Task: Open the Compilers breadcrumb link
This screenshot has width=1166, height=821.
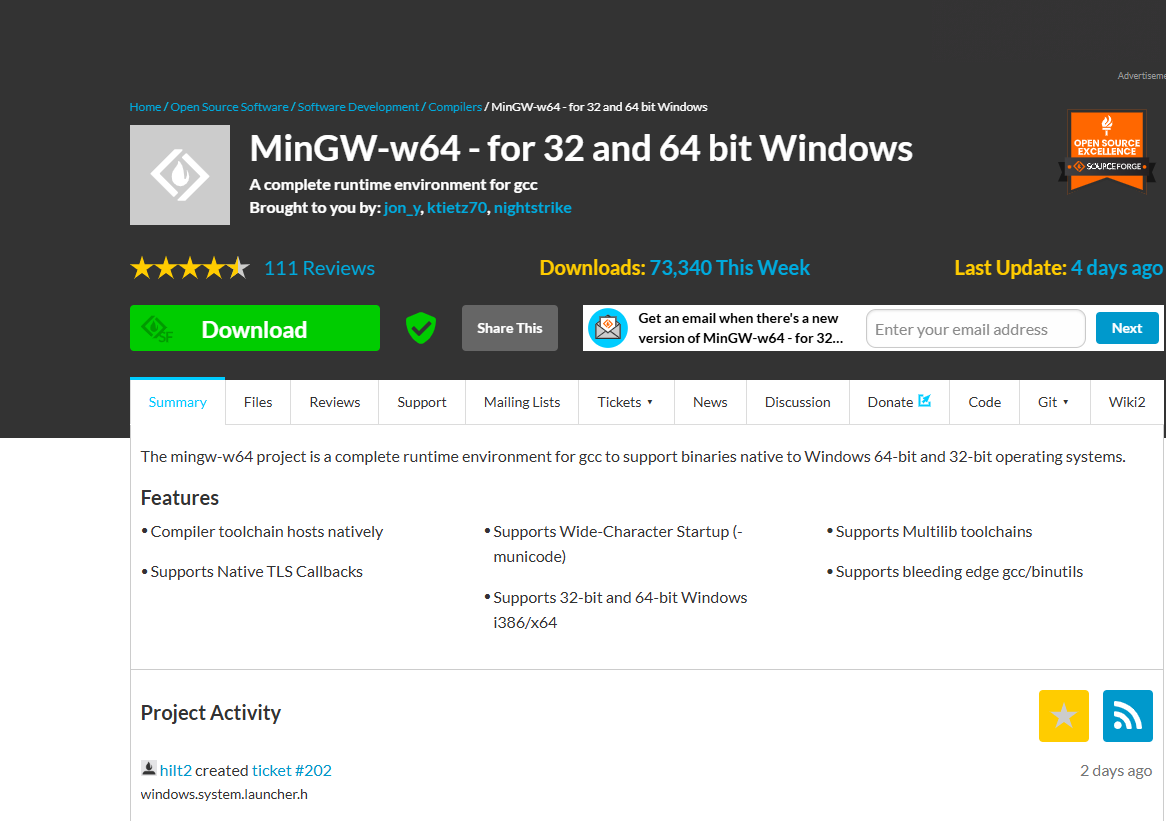Action: tap(455, 107)
